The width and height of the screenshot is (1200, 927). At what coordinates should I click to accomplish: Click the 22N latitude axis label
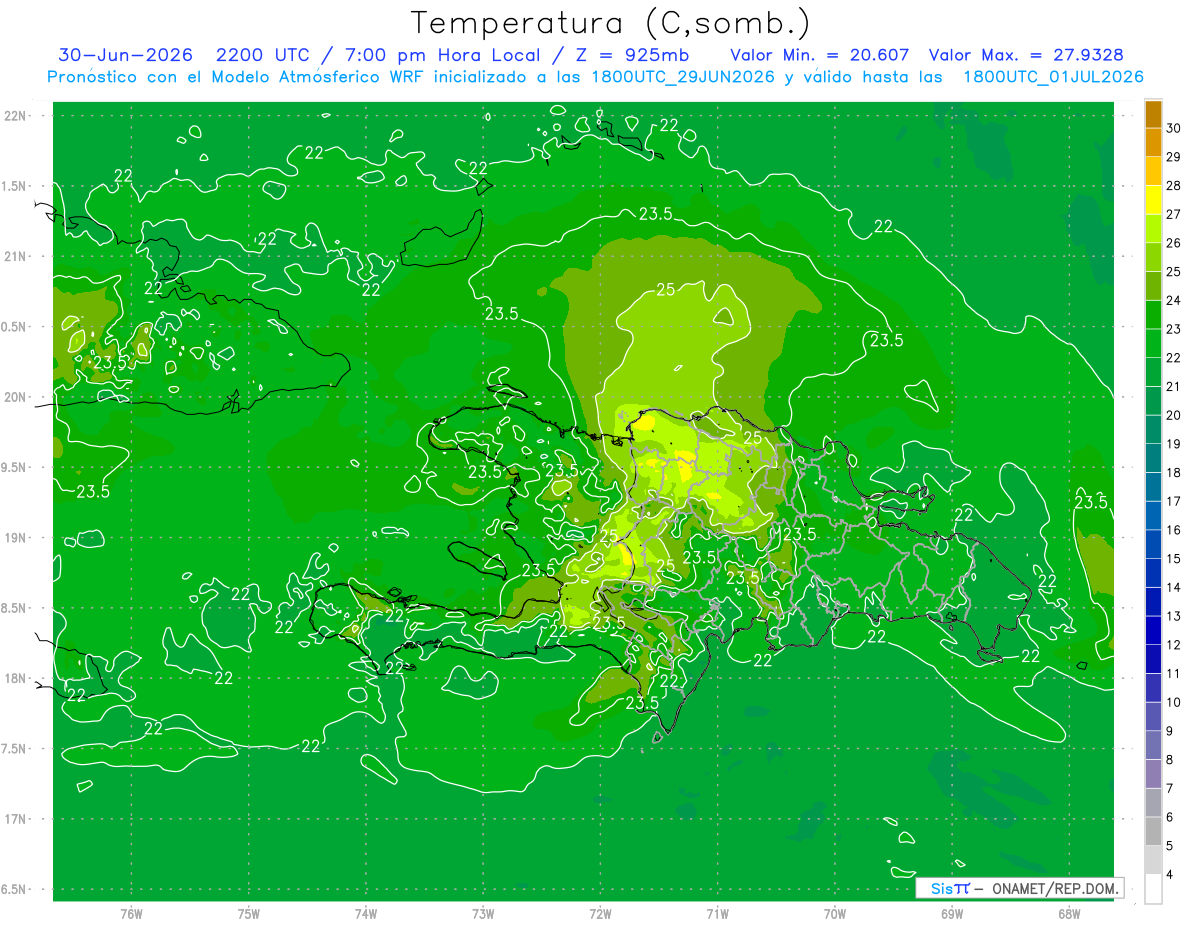coord(16,115)
